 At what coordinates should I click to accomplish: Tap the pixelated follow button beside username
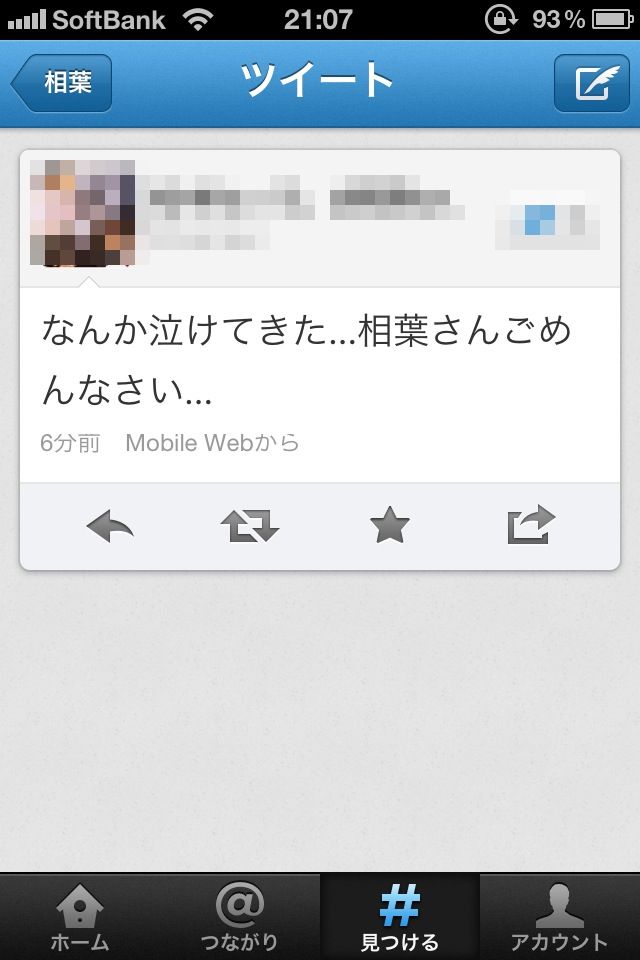(547, 220)
